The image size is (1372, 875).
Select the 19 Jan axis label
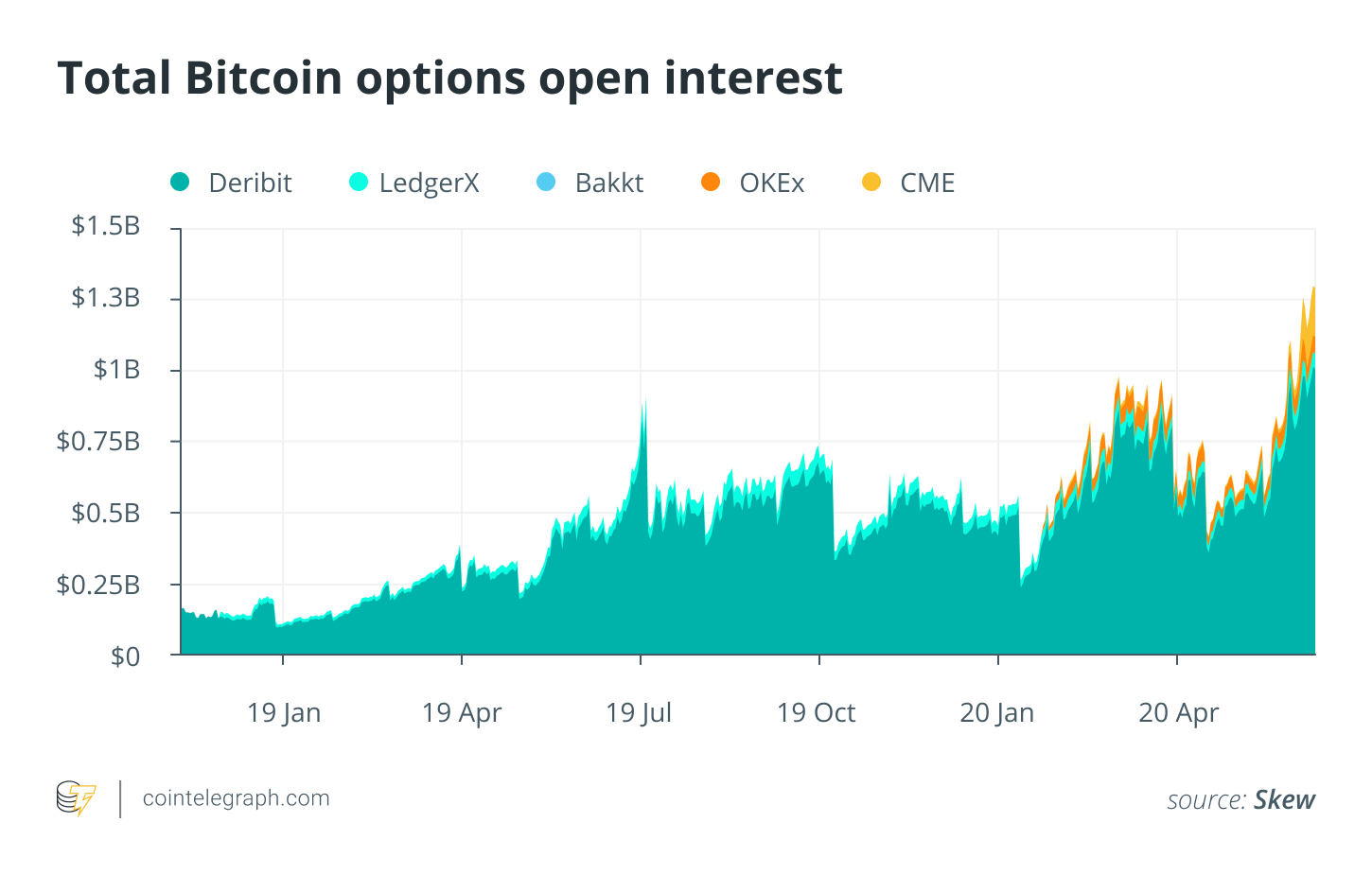pyautogui.click(x=284, y=712)
